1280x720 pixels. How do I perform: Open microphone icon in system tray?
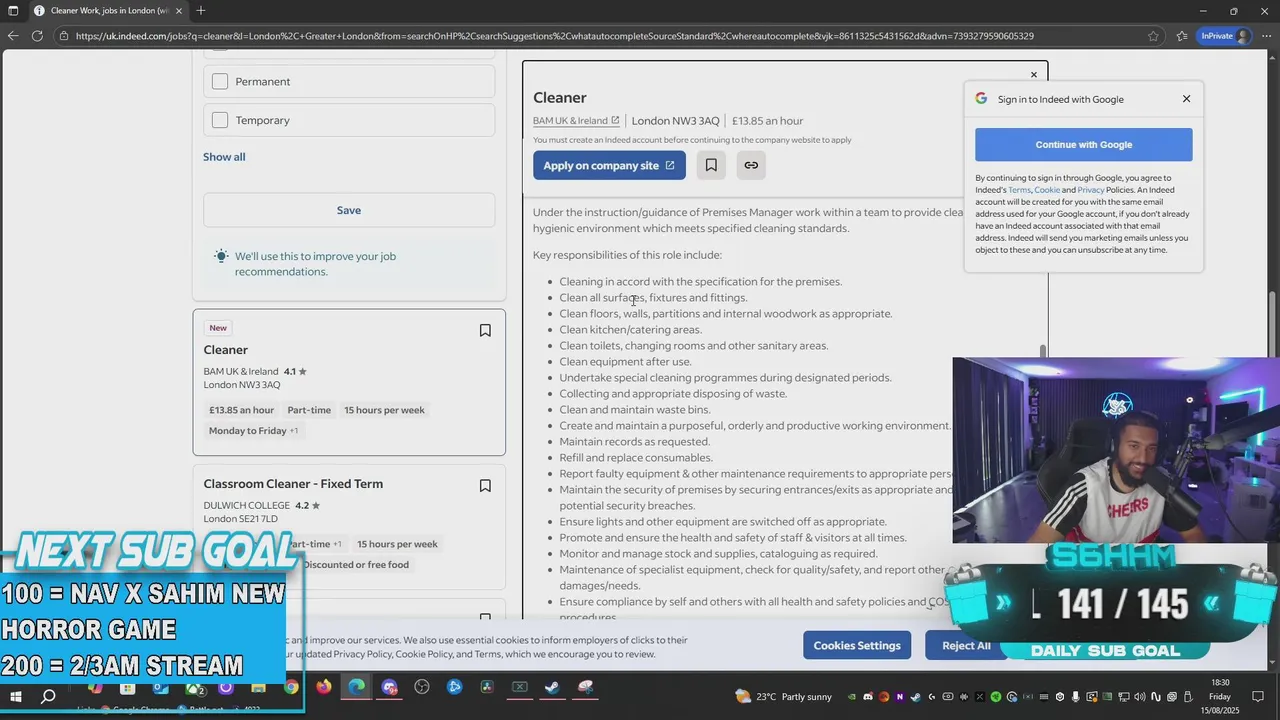[x=1075, y=697]
